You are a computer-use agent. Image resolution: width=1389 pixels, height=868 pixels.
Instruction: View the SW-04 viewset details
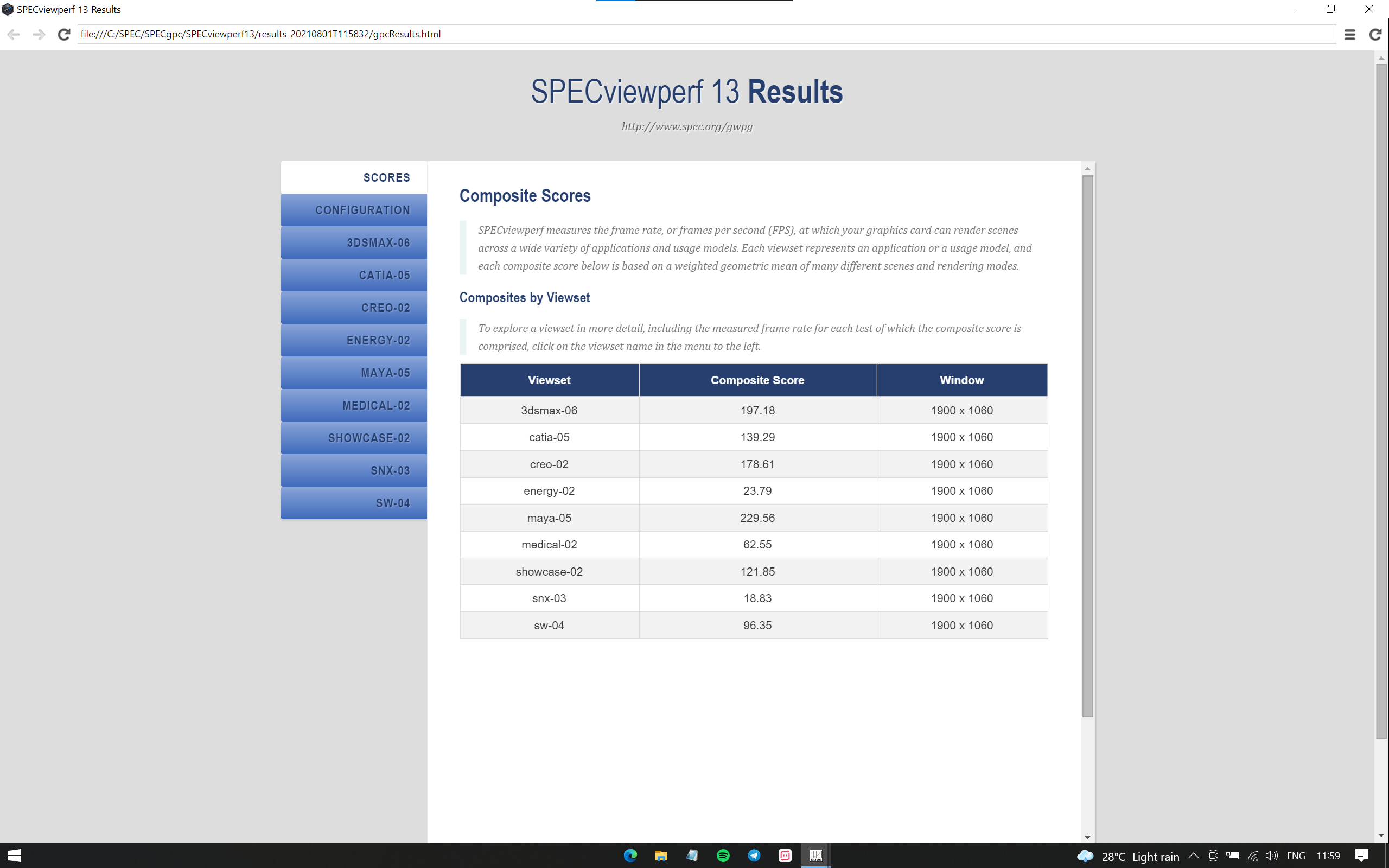point(354,503)
